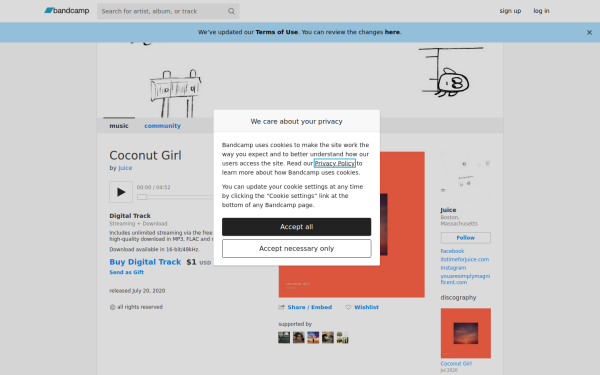
Task: Click the track progress slider handle
Action: coord(142,197)
